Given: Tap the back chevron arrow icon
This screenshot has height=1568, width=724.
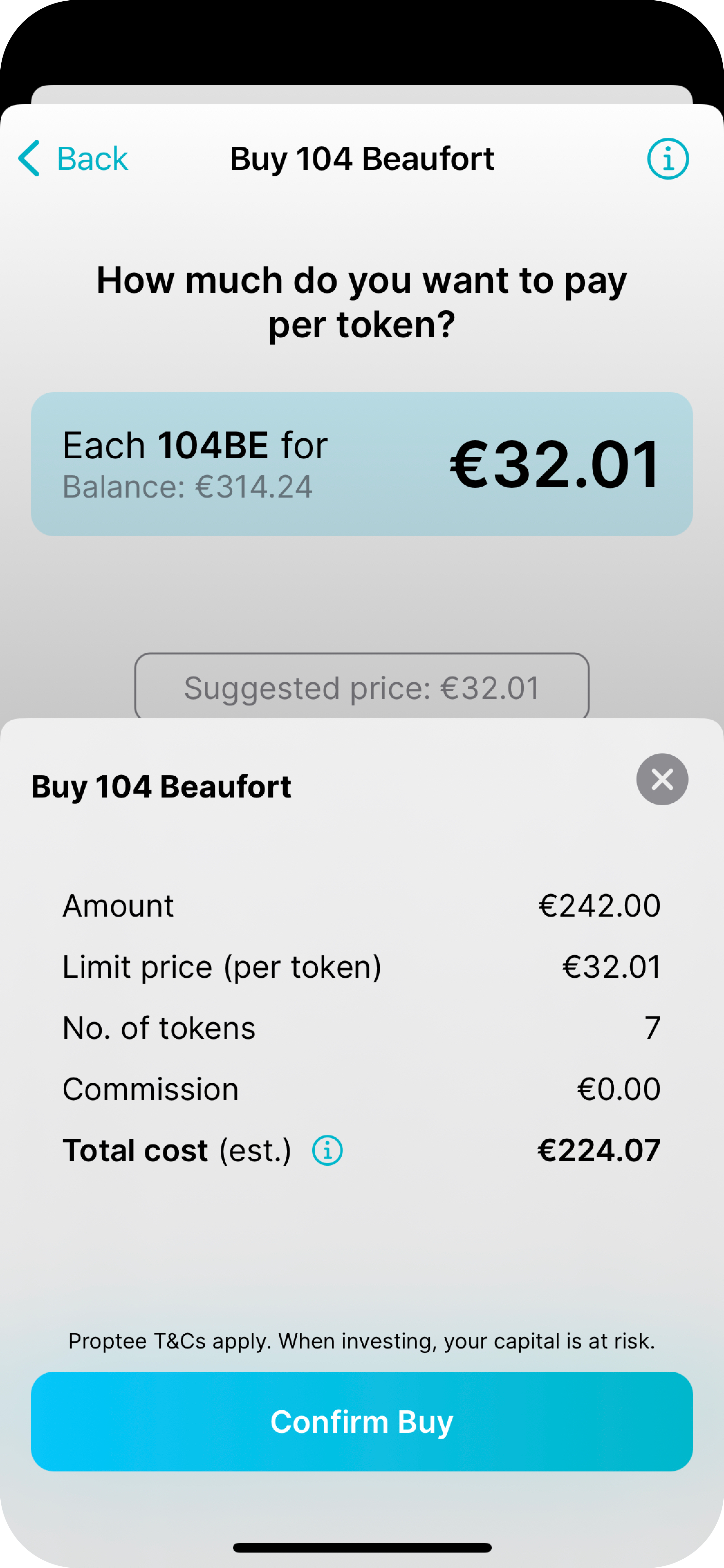Looking at the screenshot, I should (x=29, y=158).
